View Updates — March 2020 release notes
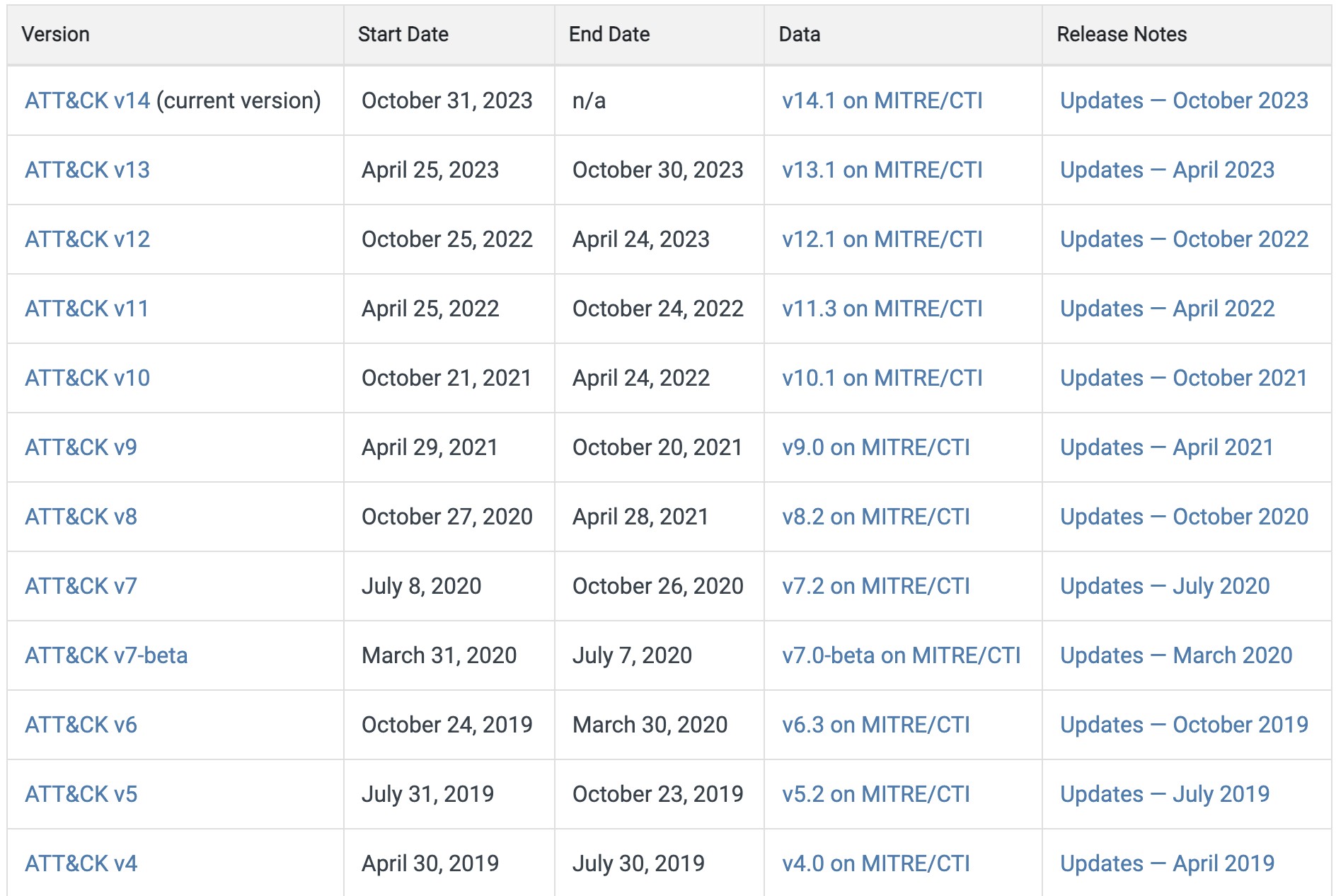Screen dimensions: 1336x896 coord(1177,655)
